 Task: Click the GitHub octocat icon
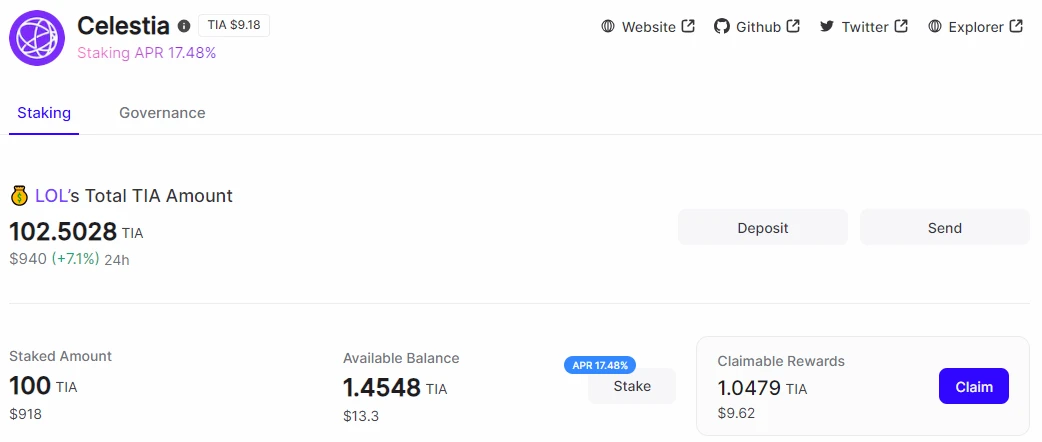point(722,27)
